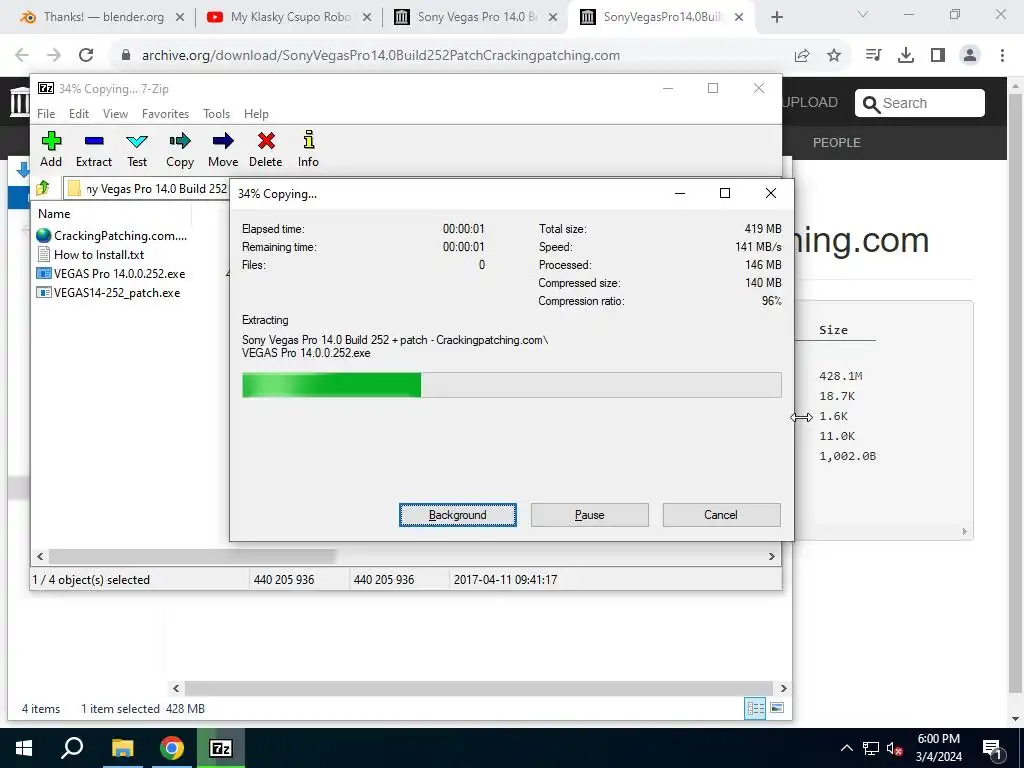Open the File menu in 7-Zip
Viewport: 1024px width, 768px height.
click(x=46, y=114)
